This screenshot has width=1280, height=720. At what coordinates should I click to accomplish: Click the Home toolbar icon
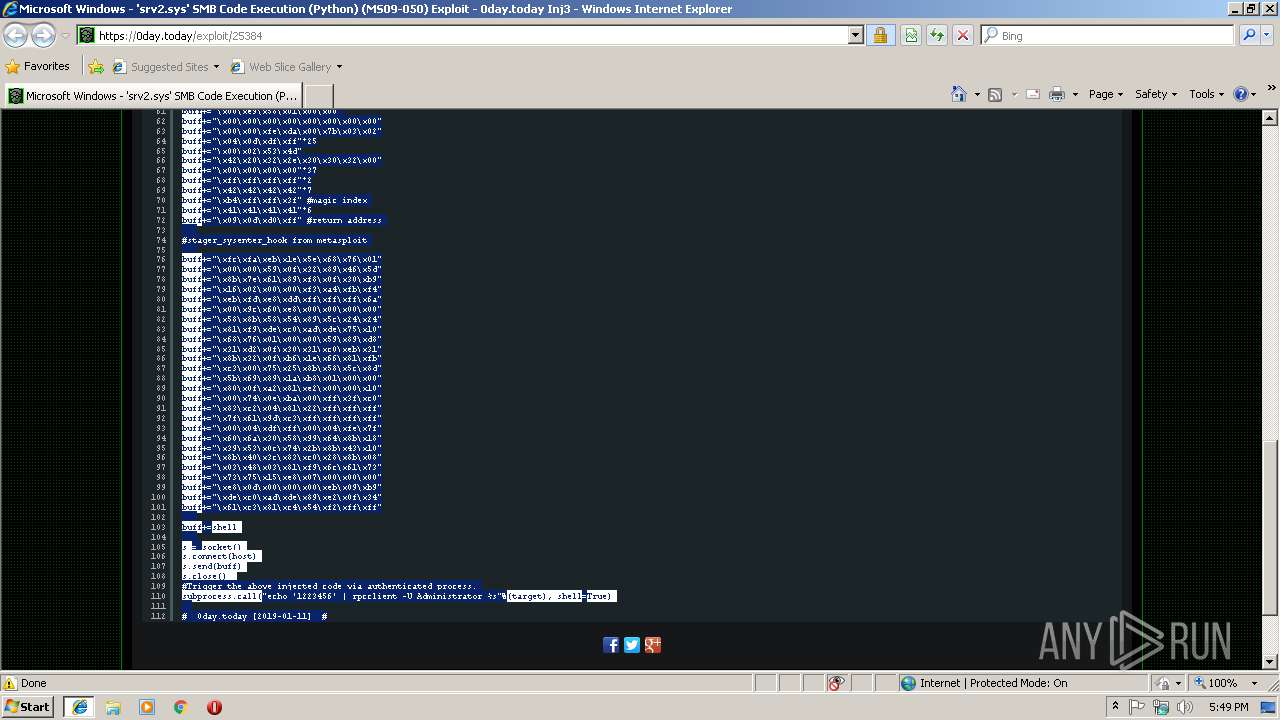[x=959, y=94]
